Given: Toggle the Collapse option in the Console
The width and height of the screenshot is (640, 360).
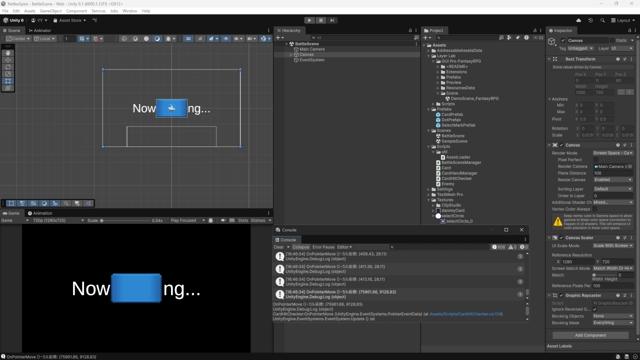Looking at the screenshot, I should (301, 247).
